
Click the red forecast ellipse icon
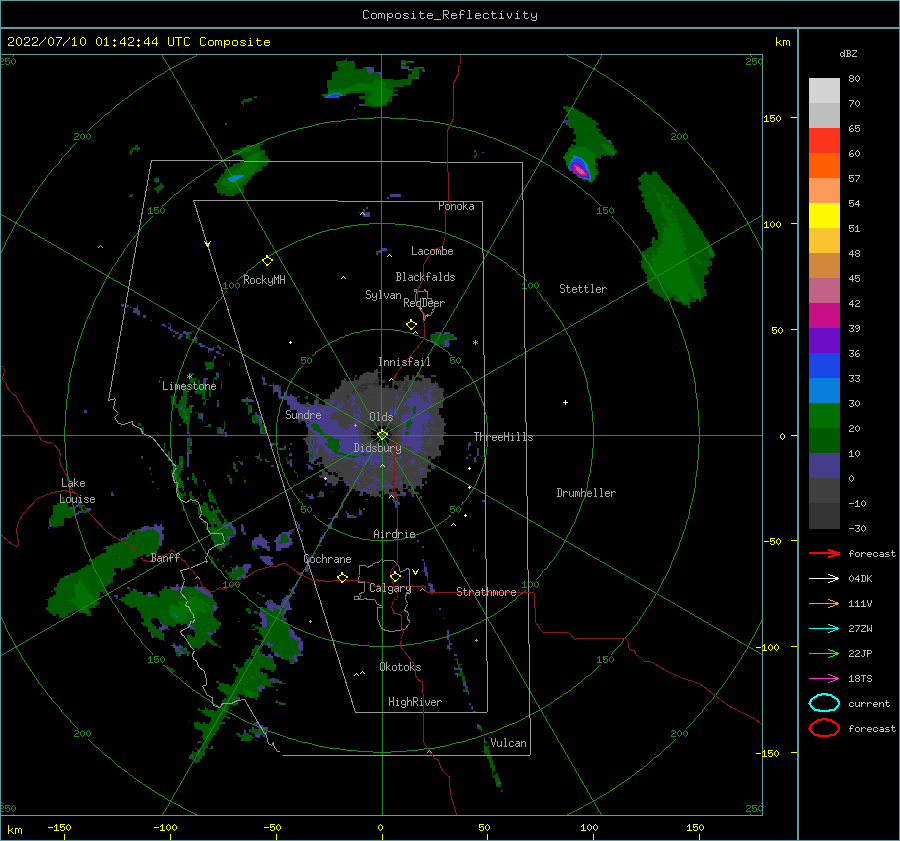coord(824,728)
